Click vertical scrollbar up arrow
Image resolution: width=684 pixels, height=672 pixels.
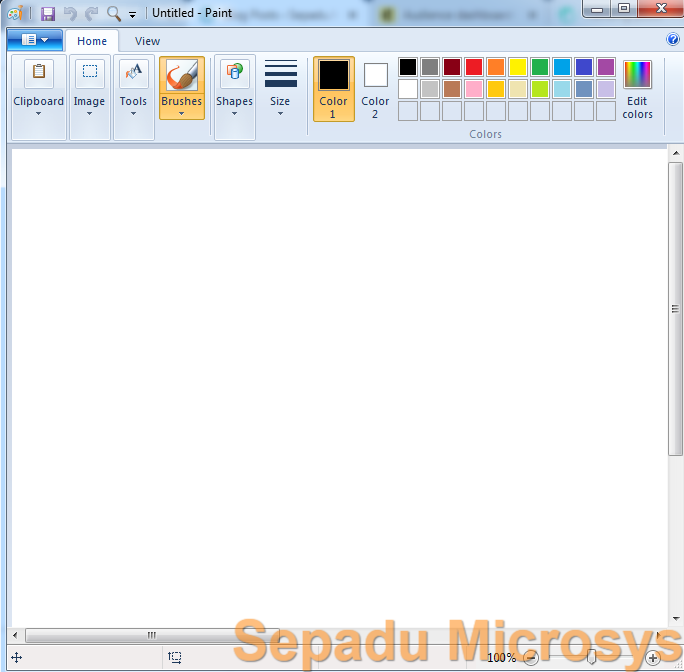pyautogui.click(x=676, y=153)
